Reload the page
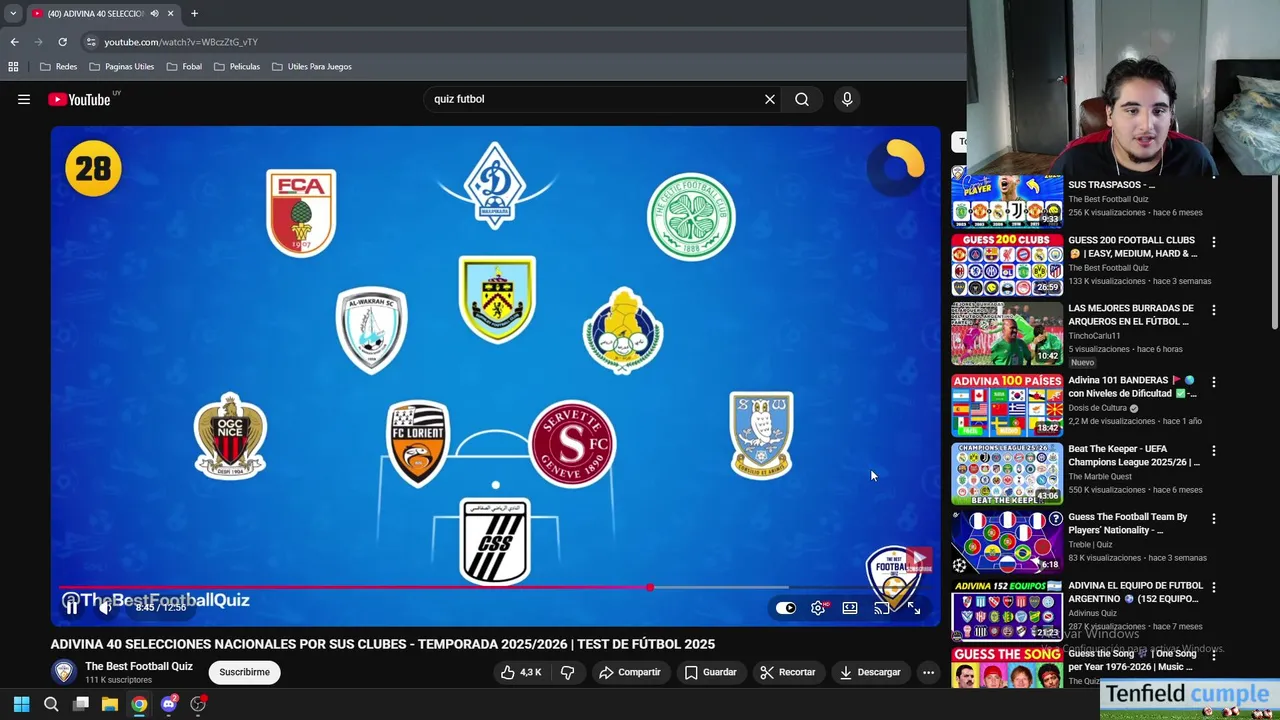The width and height of the screenshot is (1280, 720). coord(62,42)
